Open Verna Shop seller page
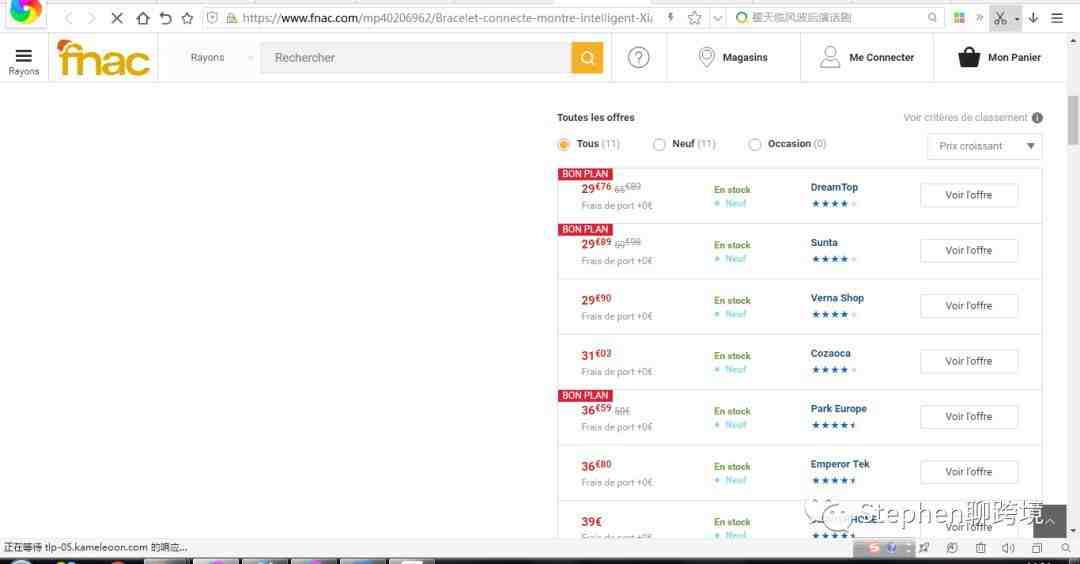Viewport: 1080px width, 564px height. (837, 298)
